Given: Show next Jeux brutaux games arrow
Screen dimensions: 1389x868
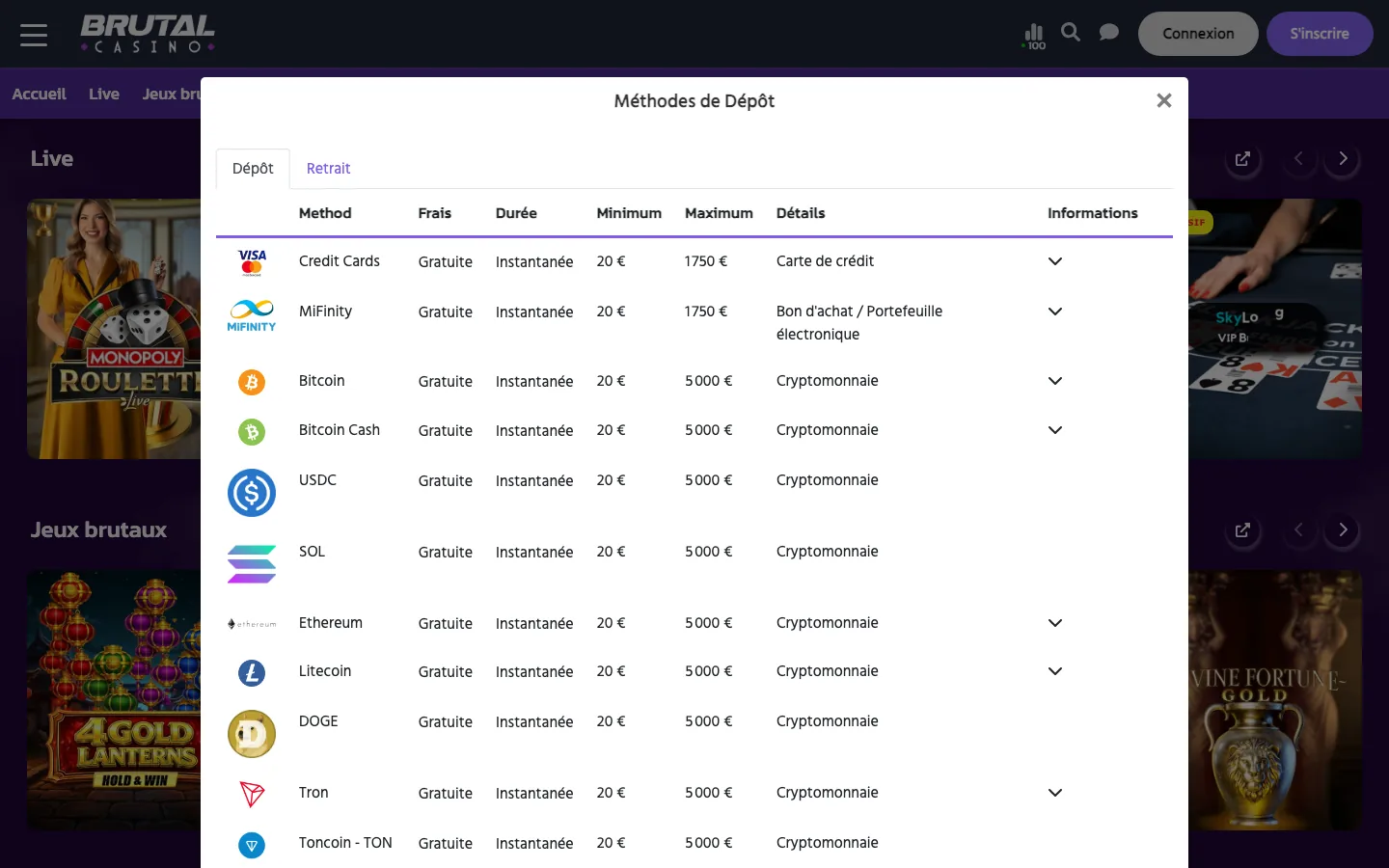Looking at the screenshot, I should [1343, 530].
